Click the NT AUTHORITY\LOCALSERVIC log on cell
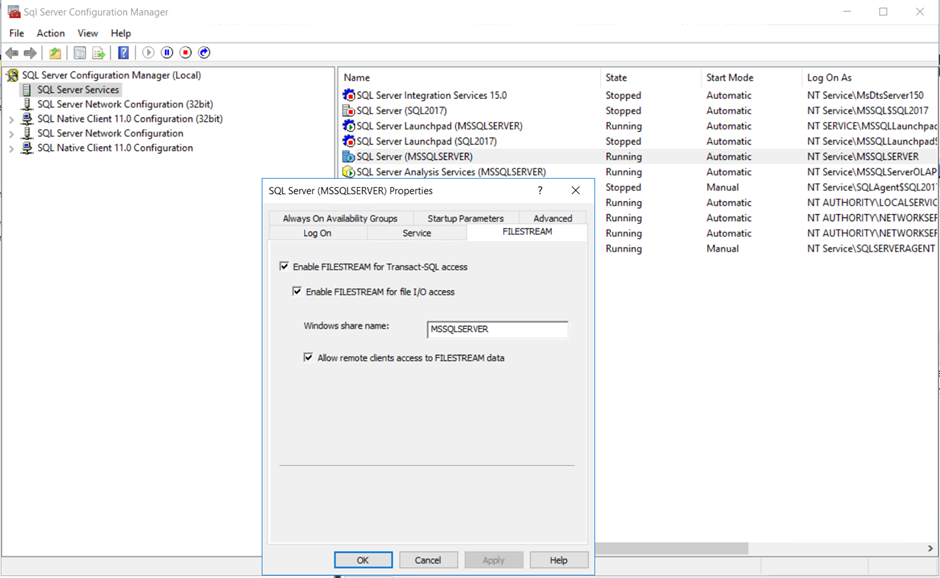Viewport: 940px width, 578px height. coord(871,203)
